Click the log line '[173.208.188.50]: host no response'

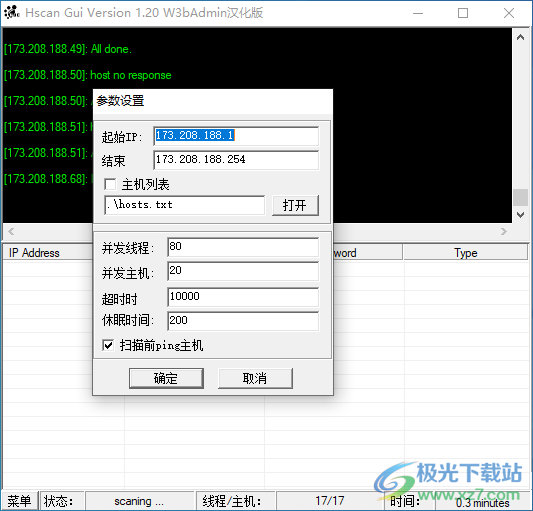click(x=88, y=75)
